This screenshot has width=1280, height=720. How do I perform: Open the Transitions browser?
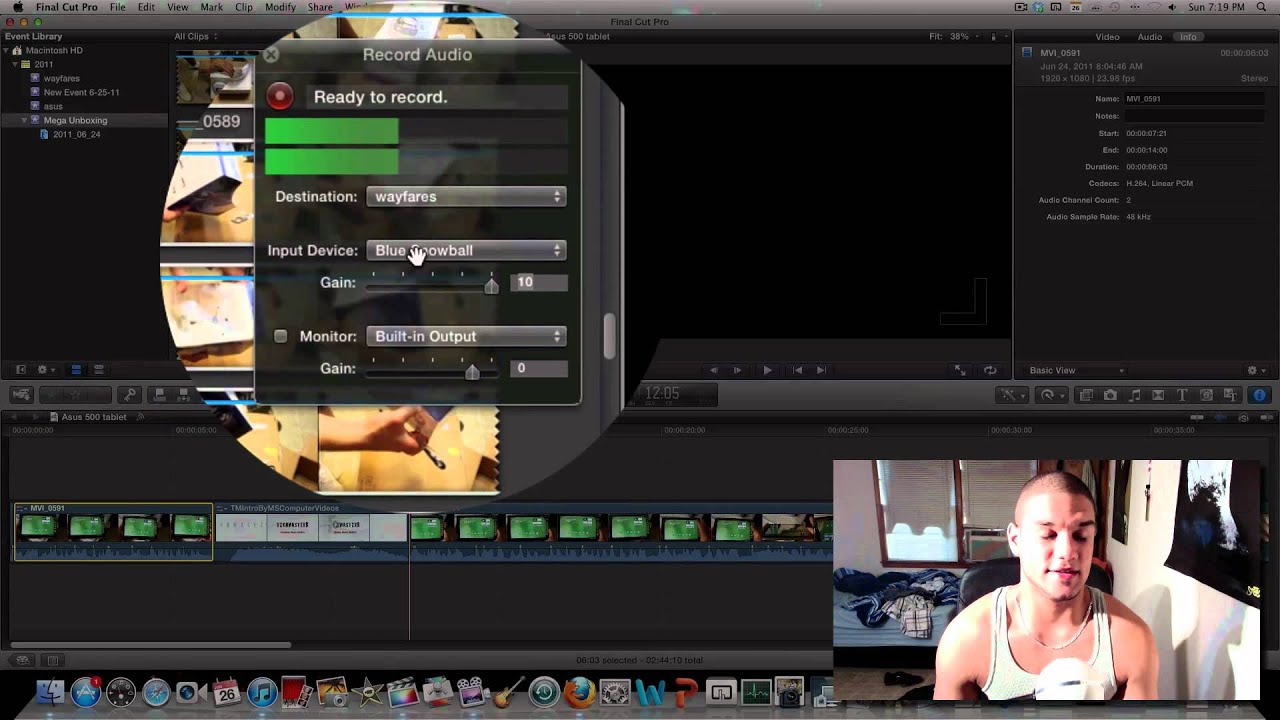pos(1158,395)
